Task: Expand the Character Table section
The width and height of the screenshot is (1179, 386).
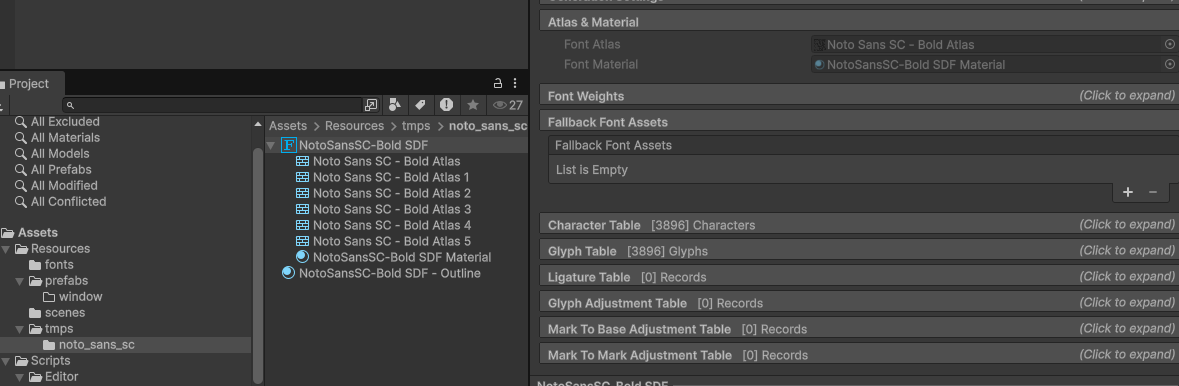Action: point(859,225)
